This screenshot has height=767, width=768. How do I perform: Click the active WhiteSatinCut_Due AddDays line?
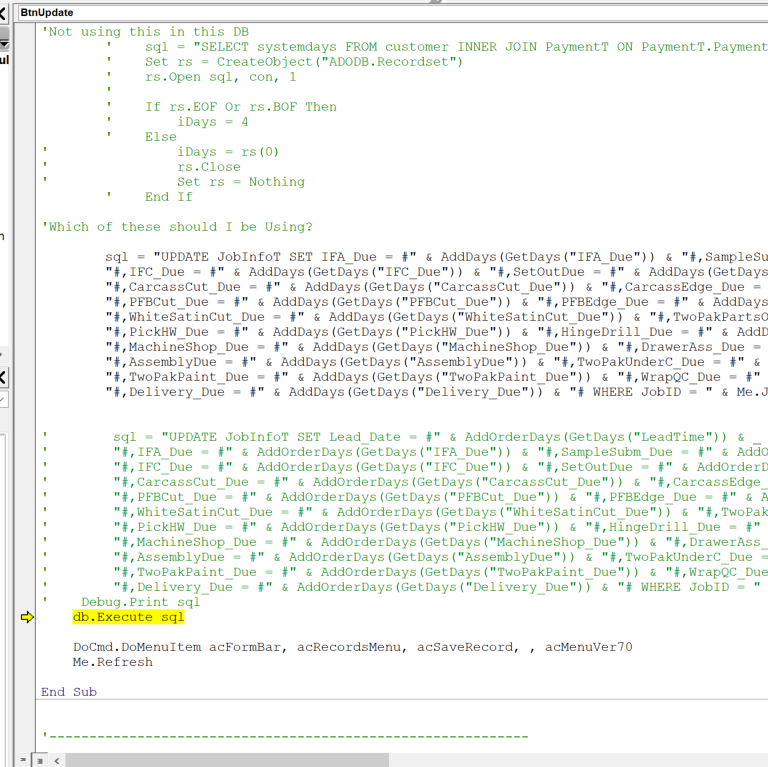(x=436, y=317)
